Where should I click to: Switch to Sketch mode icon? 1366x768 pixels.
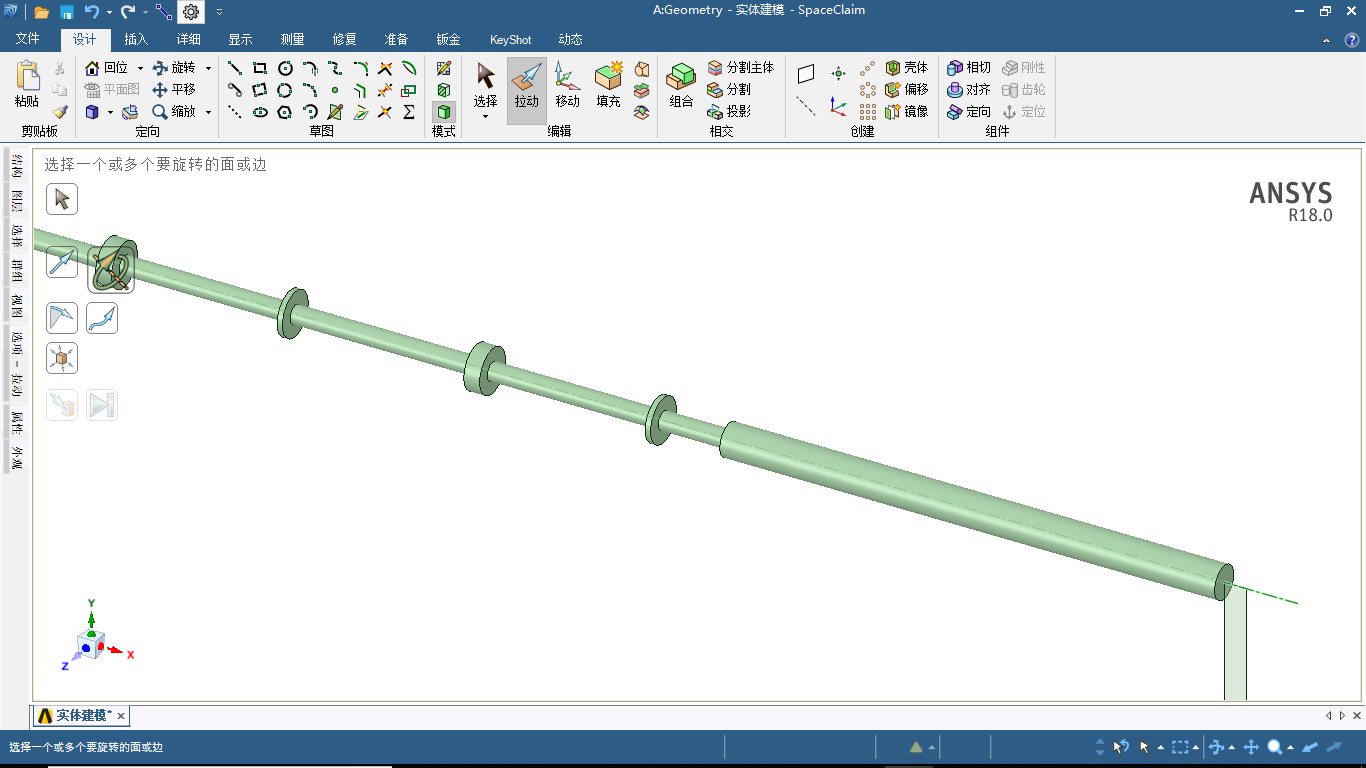[444, 68]
